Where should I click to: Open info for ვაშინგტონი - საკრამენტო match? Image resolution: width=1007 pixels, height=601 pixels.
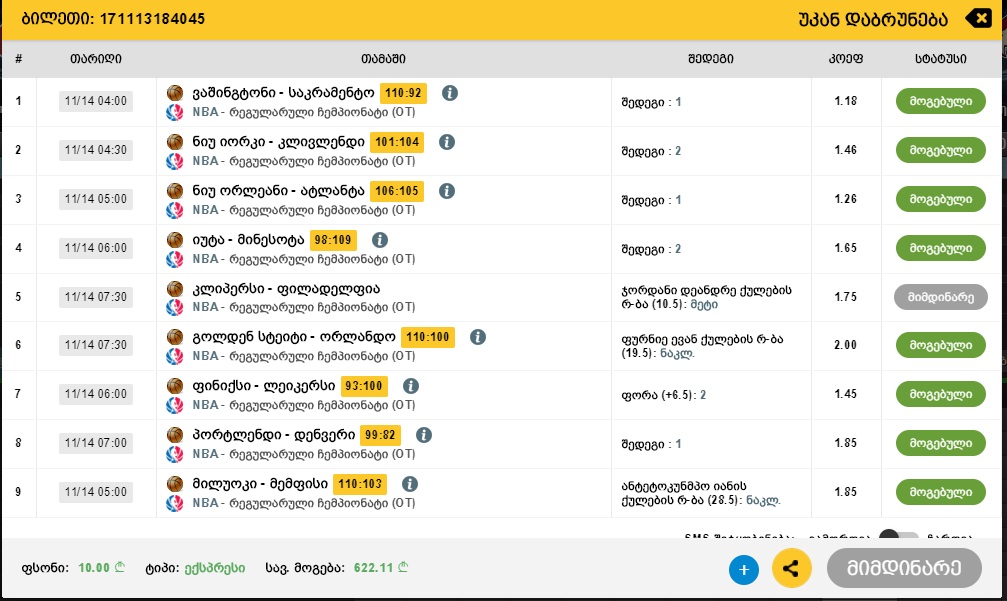[450, 93]
